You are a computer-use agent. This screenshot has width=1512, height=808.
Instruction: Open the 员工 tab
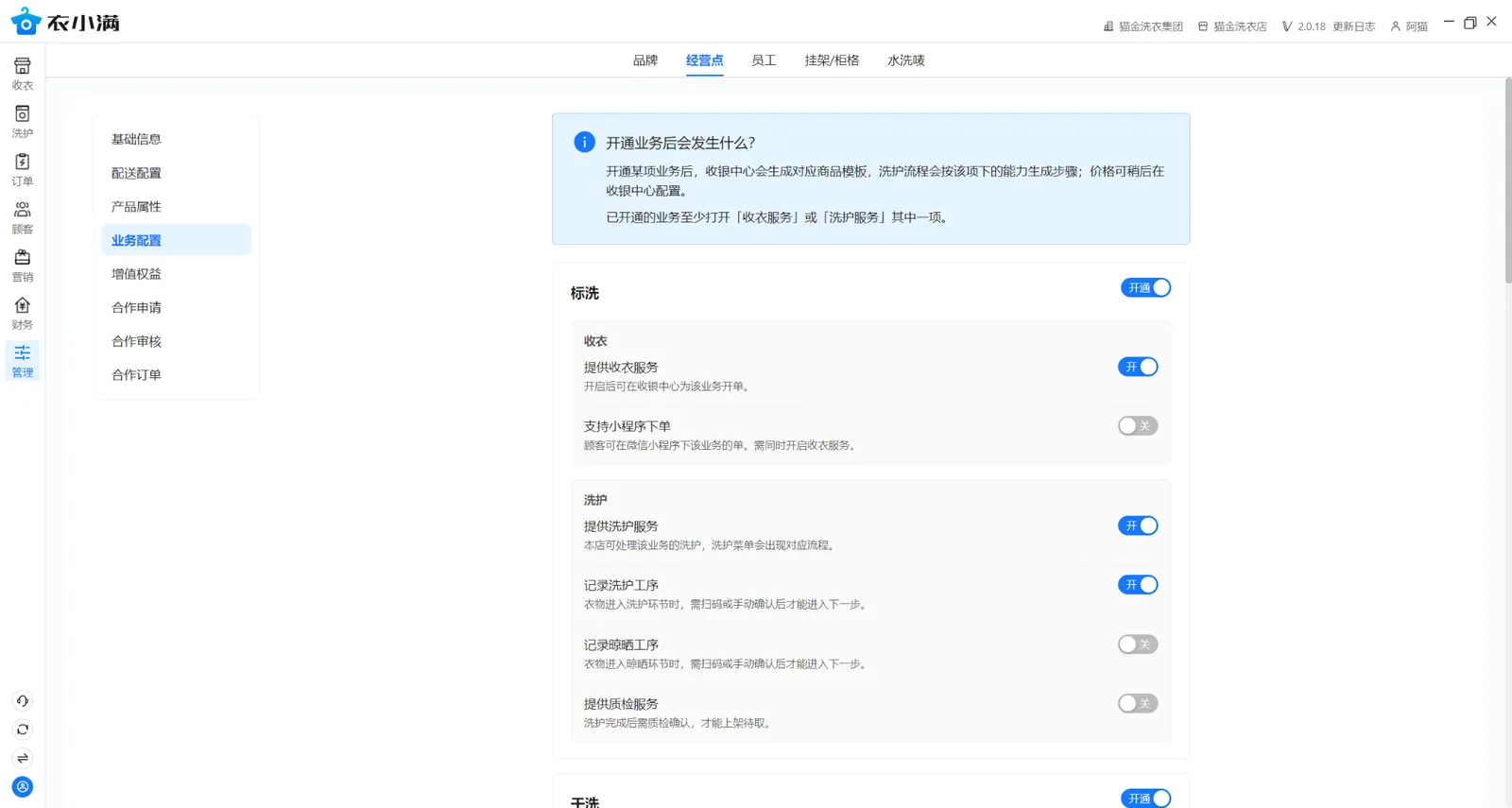764,60
